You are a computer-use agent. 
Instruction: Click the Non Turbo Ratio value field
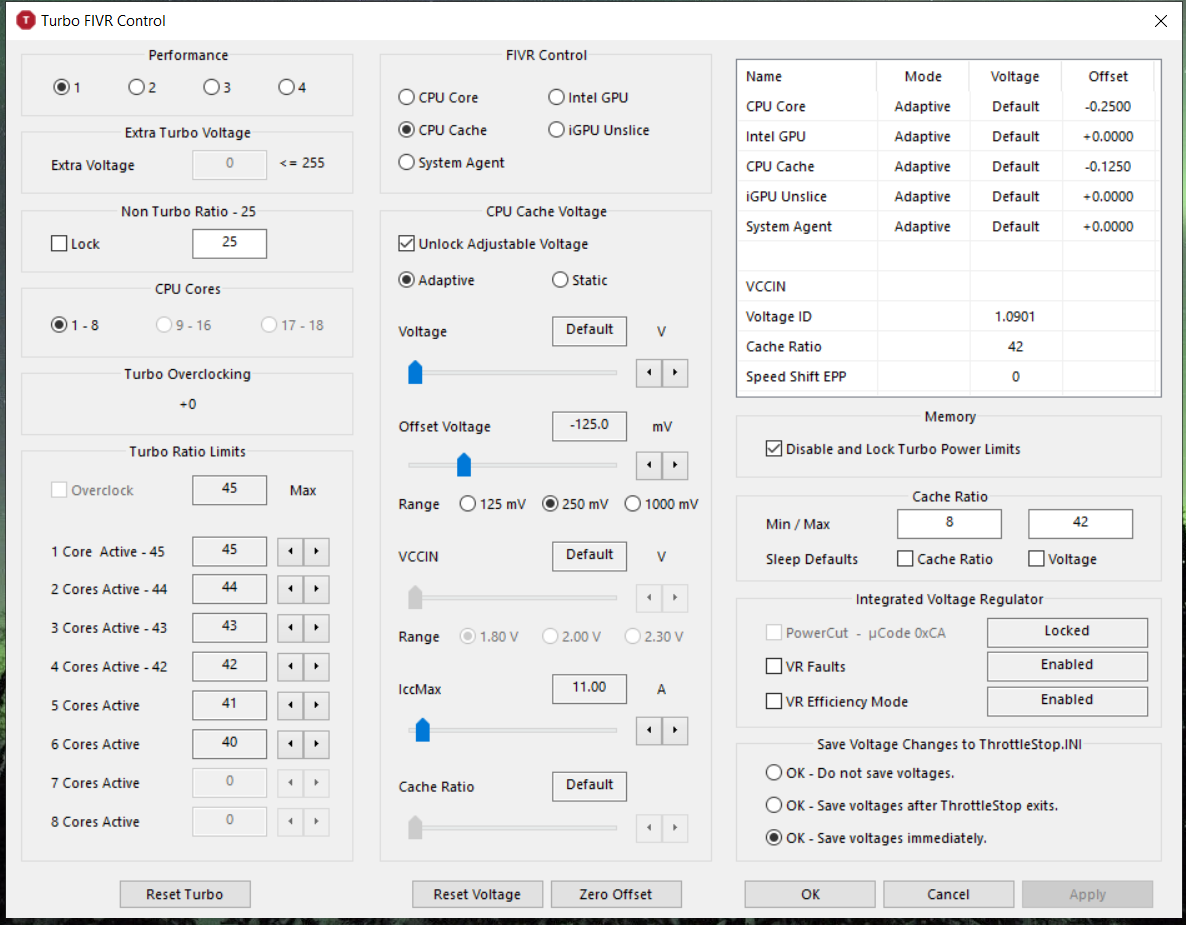[229, 243]
